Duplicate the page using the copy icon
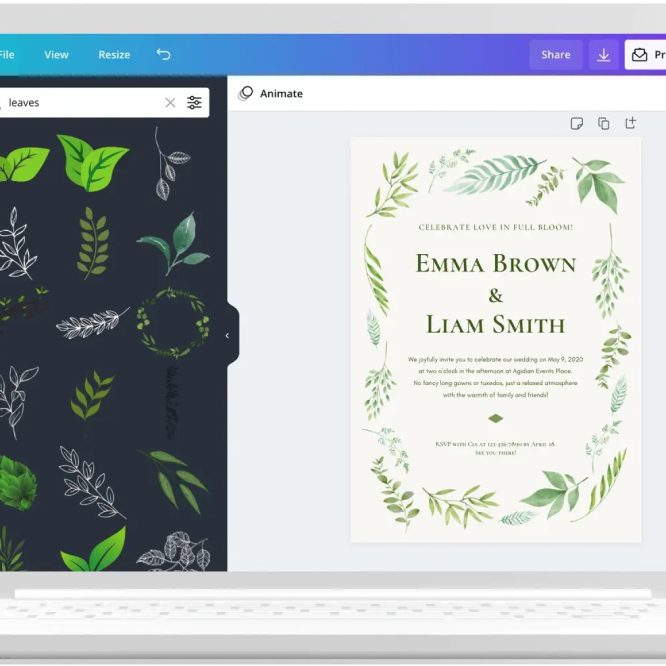The width and height of the screenshot is (666, 666). 603,123
